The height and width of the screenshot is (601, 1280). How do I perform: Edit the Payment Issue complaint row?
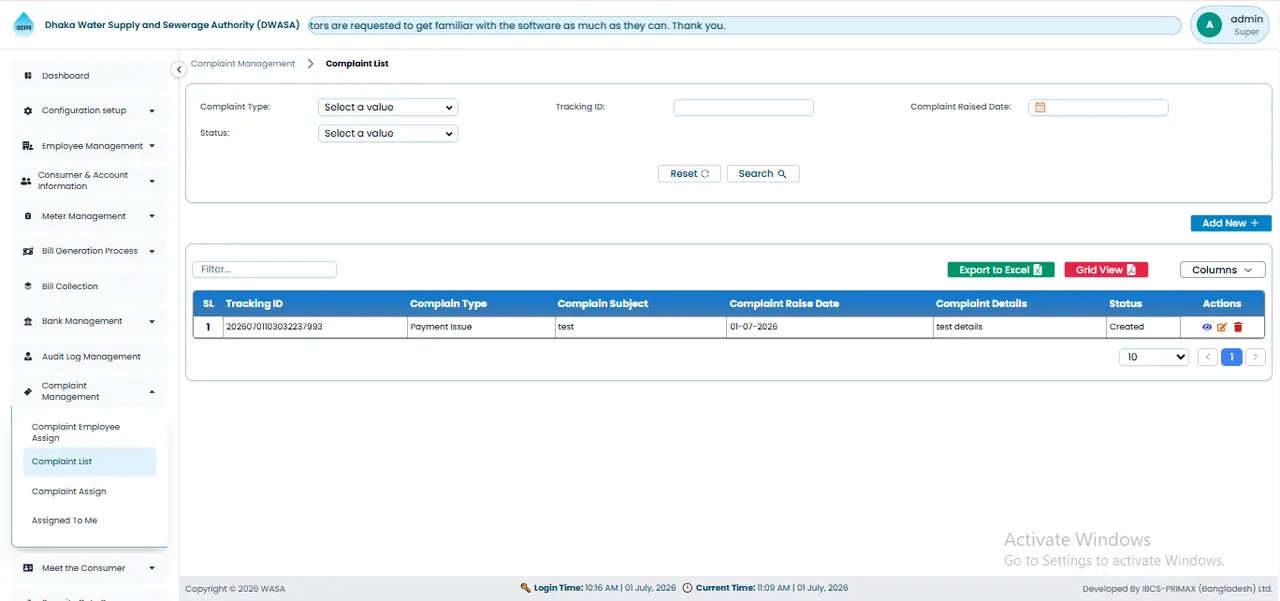(x=1222, y=327)
